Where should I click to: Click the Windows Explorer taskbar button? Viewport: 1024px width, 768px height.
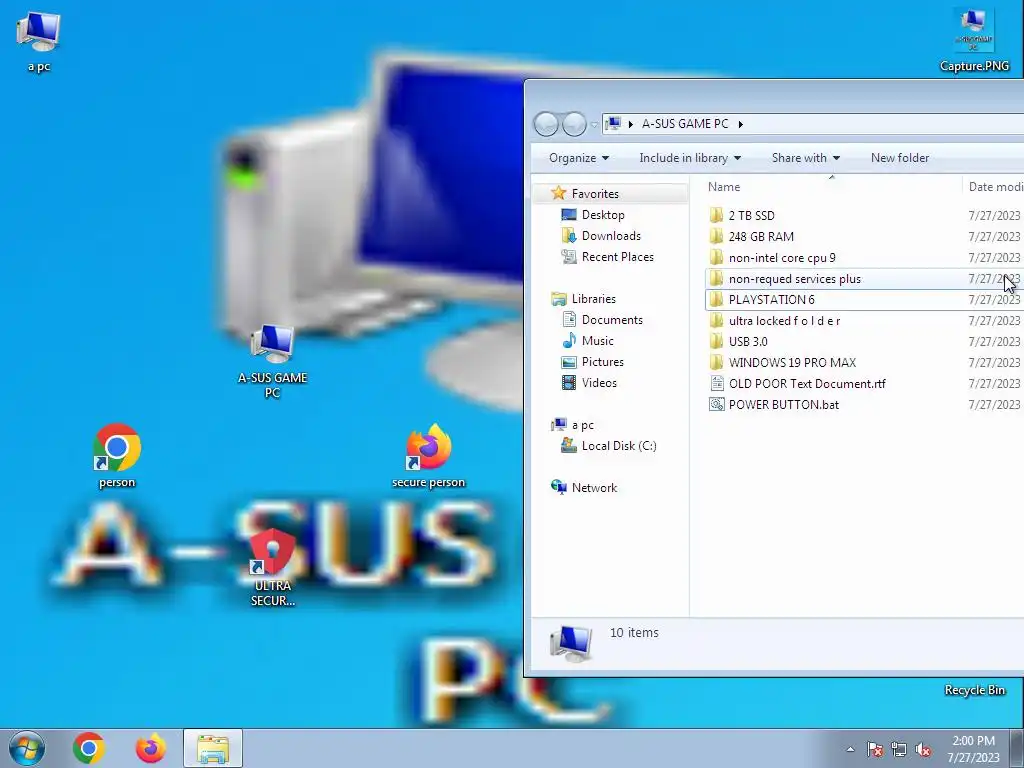(x=213, y=748)
